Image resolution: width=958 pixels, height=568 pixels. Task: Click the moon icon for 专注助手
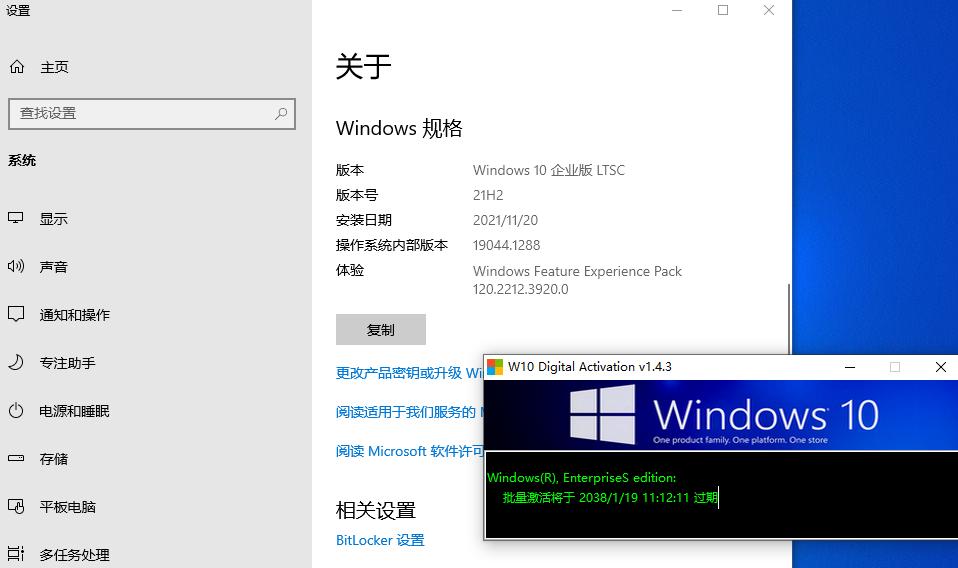(16, 362)
